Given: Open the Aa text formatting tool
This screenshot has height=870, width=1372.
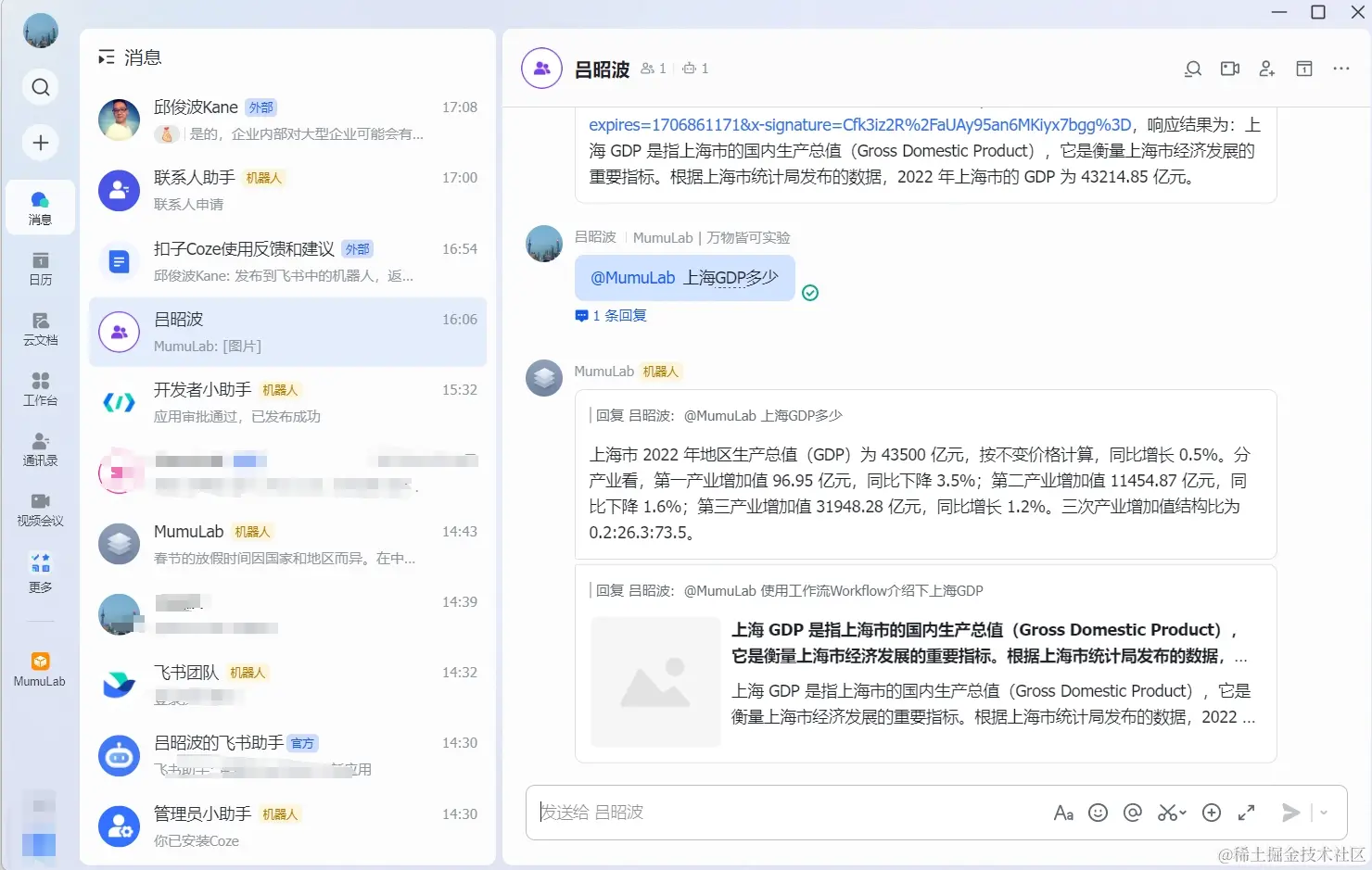Looking at the screenshot, I should click(x=1063, y=813).
